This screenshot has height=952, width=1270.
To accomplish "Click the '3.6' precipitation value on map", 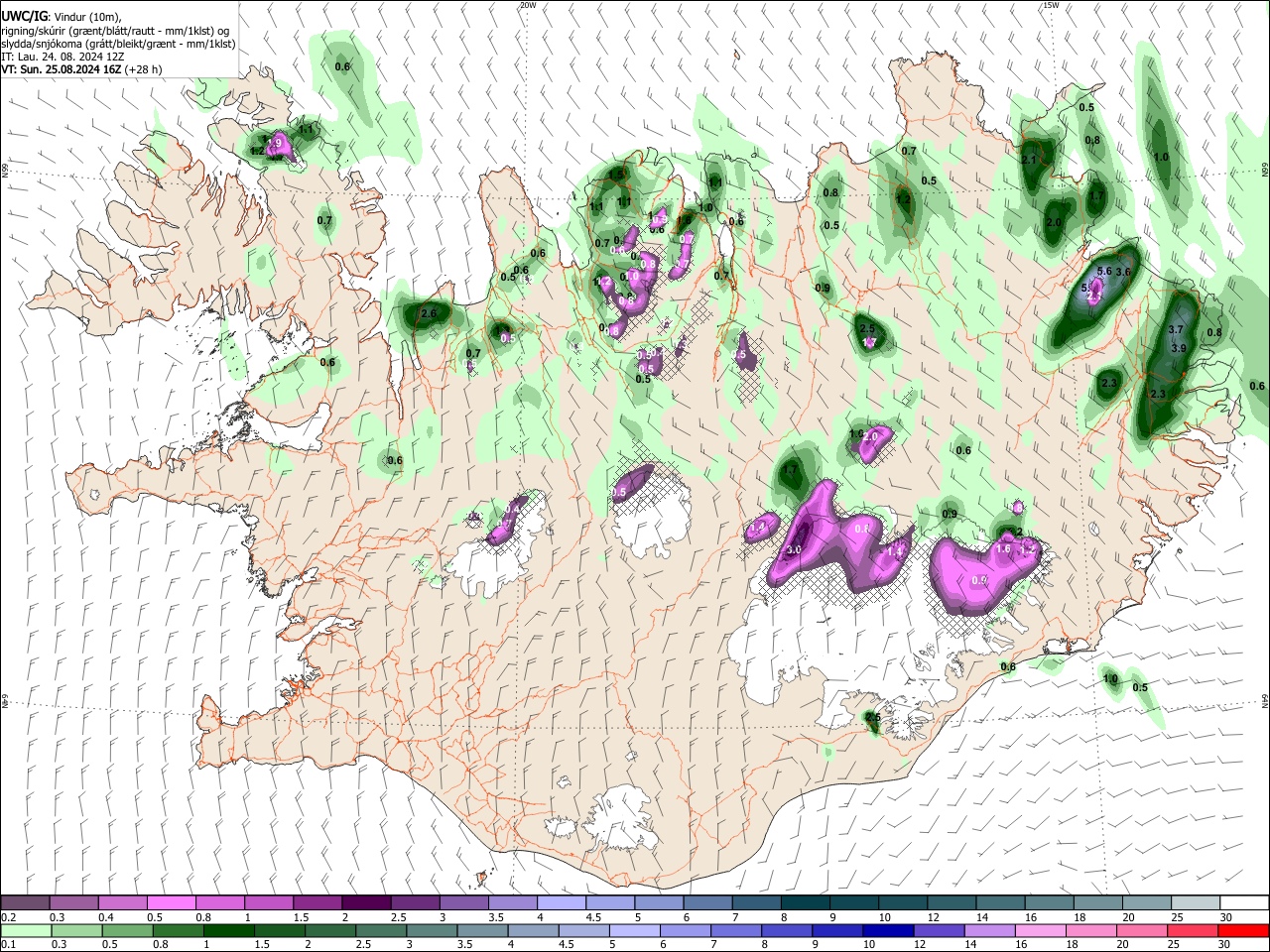I will (1123, 272).
